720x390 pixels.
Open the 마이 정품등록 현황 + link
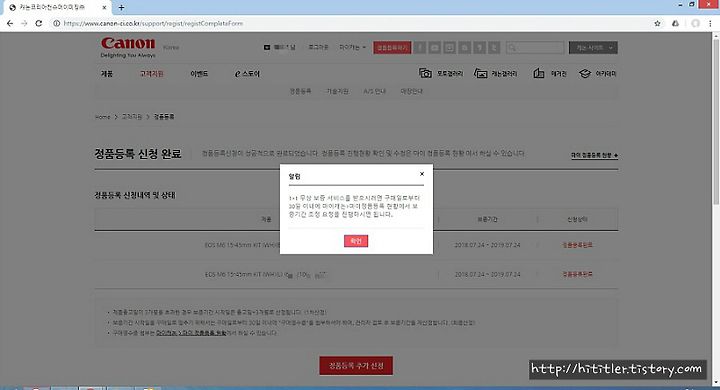point(594,156)
